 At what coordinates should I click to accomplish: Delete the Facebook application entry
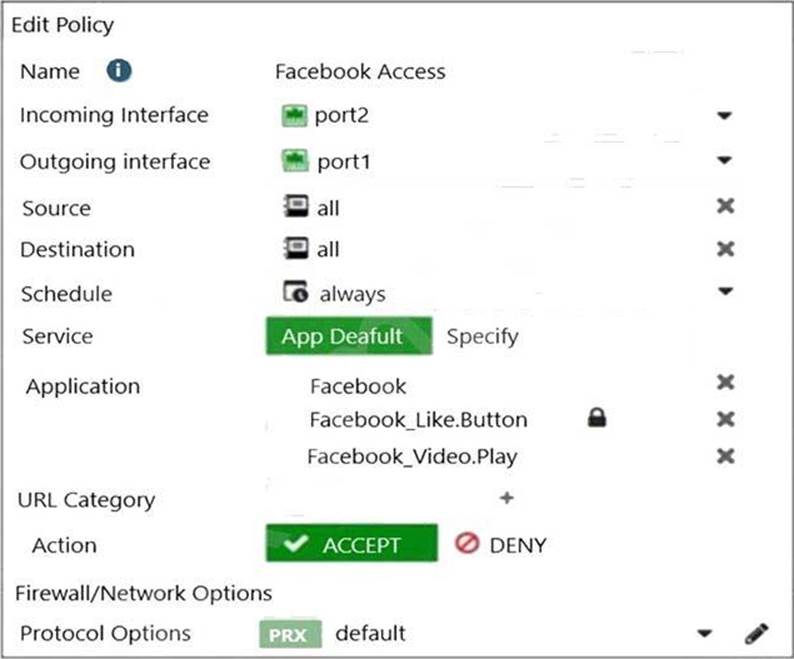(x=726, y=384)
